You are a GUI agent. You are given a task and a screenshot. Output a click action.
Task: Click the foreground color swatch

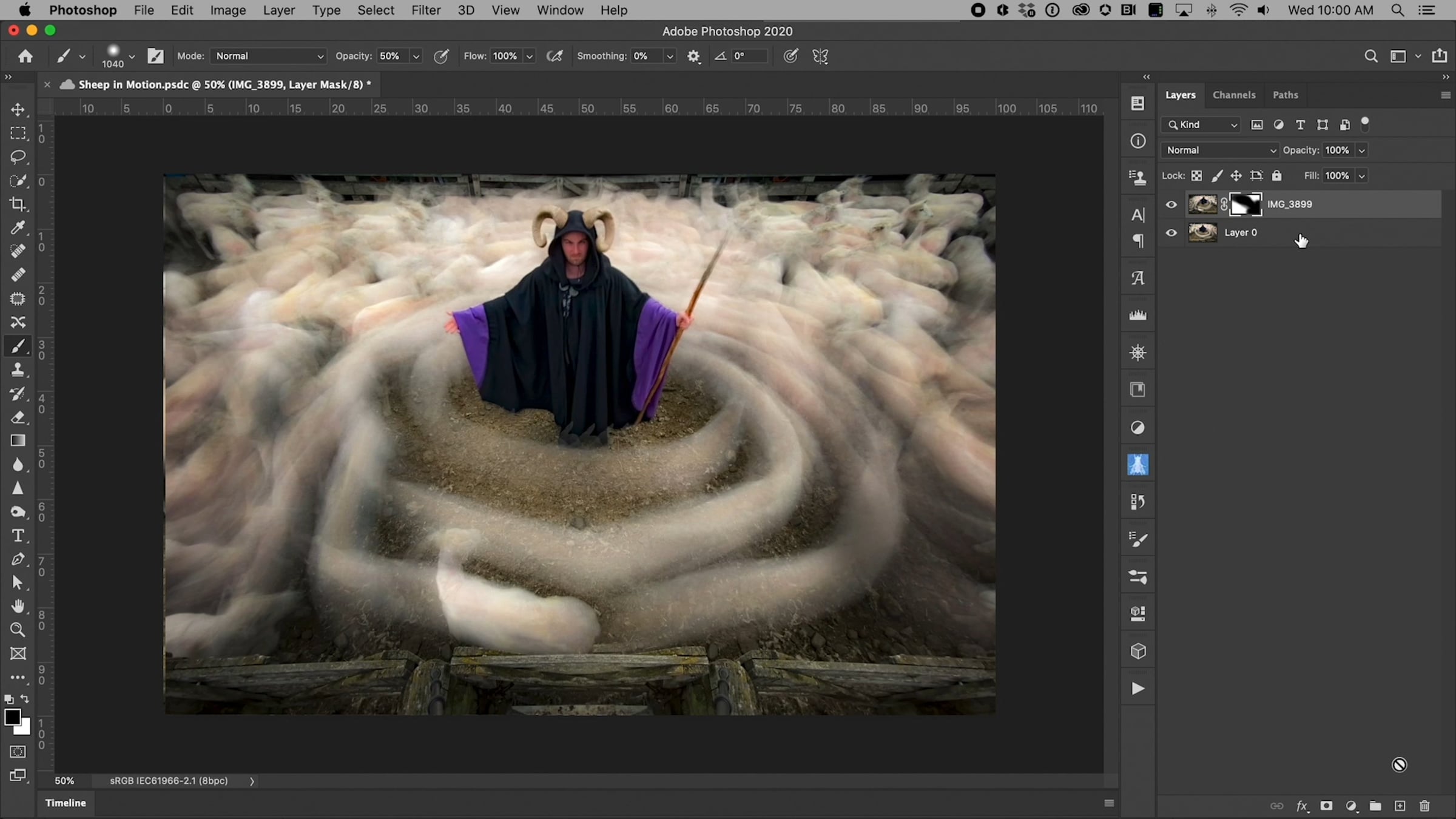[12, 716]
